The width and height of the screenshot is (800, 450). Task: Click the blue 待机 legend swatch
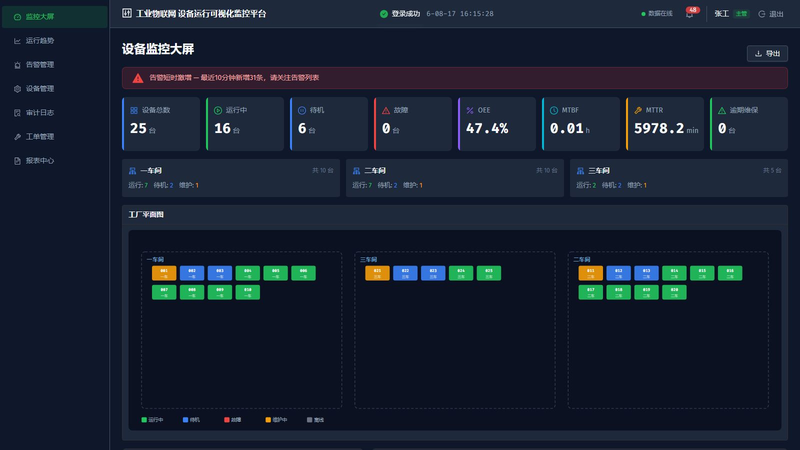point(185,420)
